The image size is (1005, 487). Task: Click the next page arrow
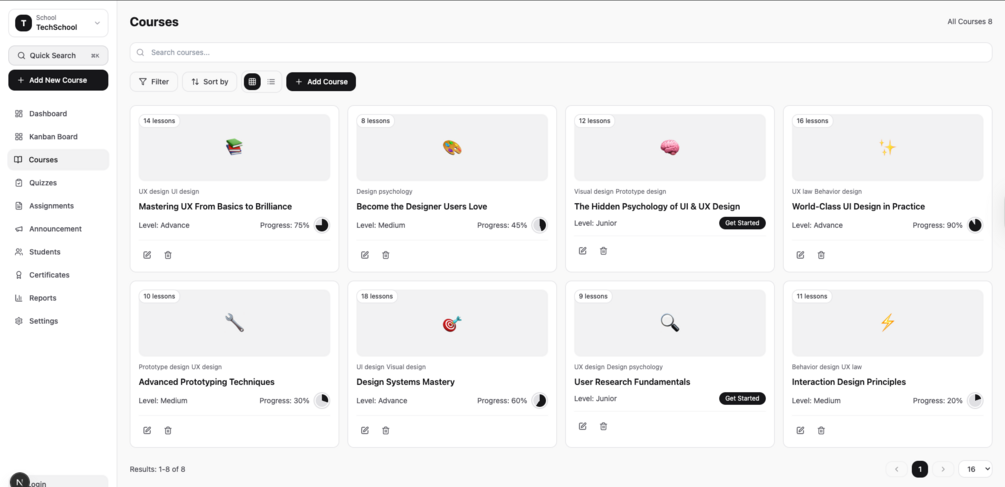click(943, 469)
